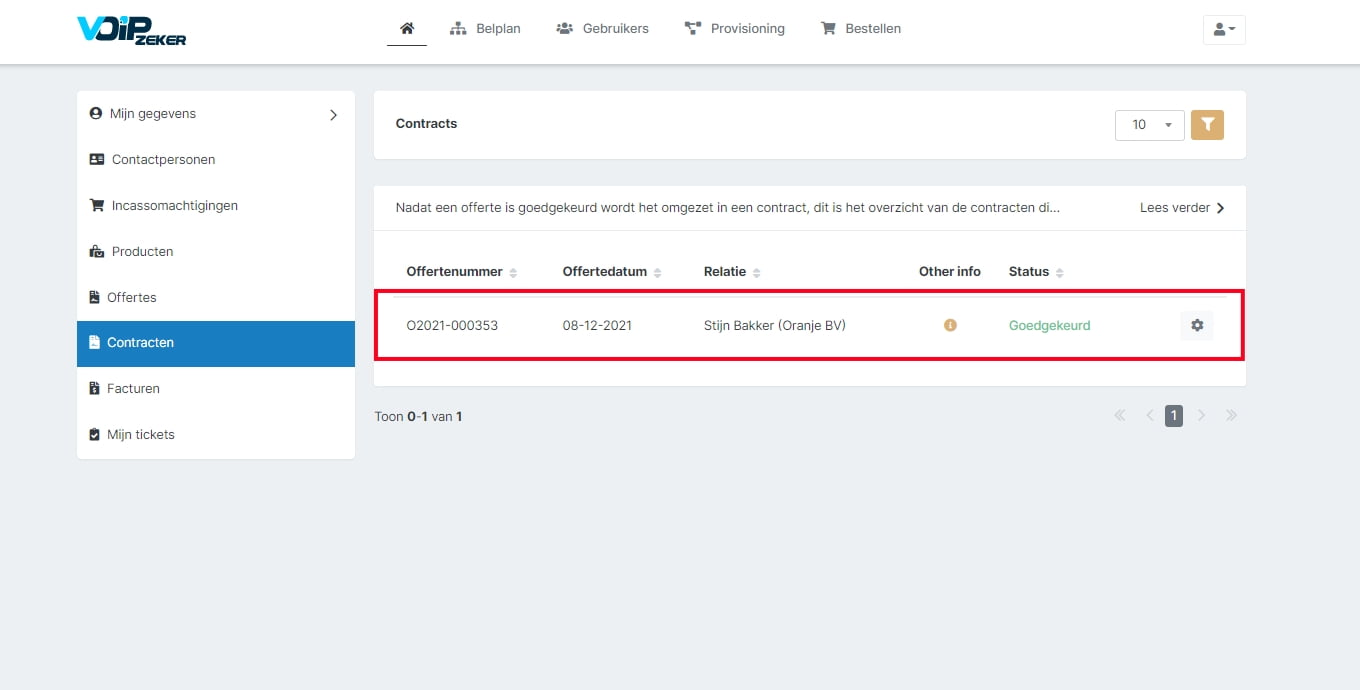Image resolution: width=1360 pixels, height=690 pixels.
Task: Sort by the Offertedatum column
Action: coord(612,272)
